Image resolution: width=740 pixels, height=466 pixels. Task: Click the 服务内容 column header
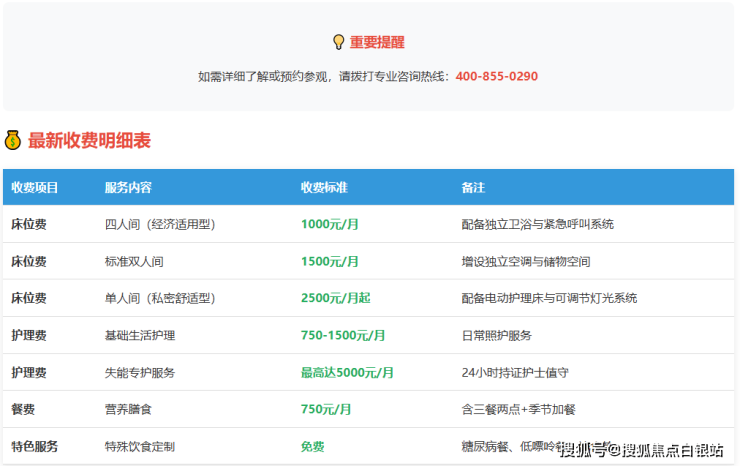pos(128,187)
